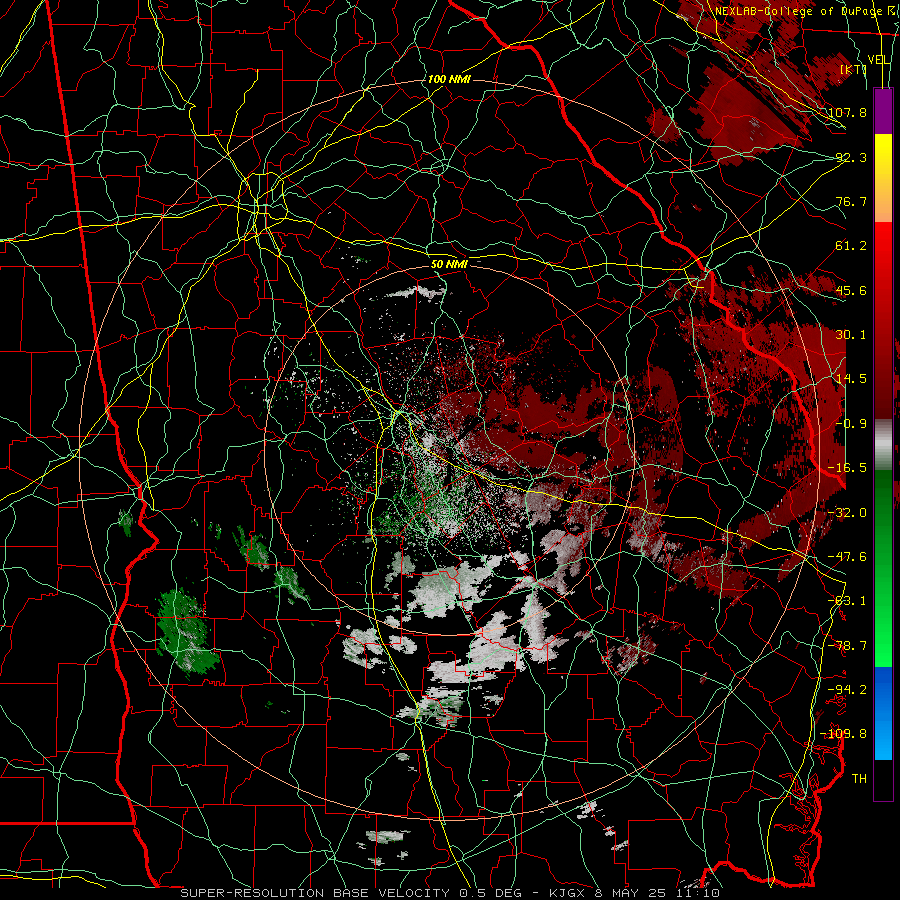Click the 30.1 value on velocity scale
900x900 pixels.
tap(851, 335)
